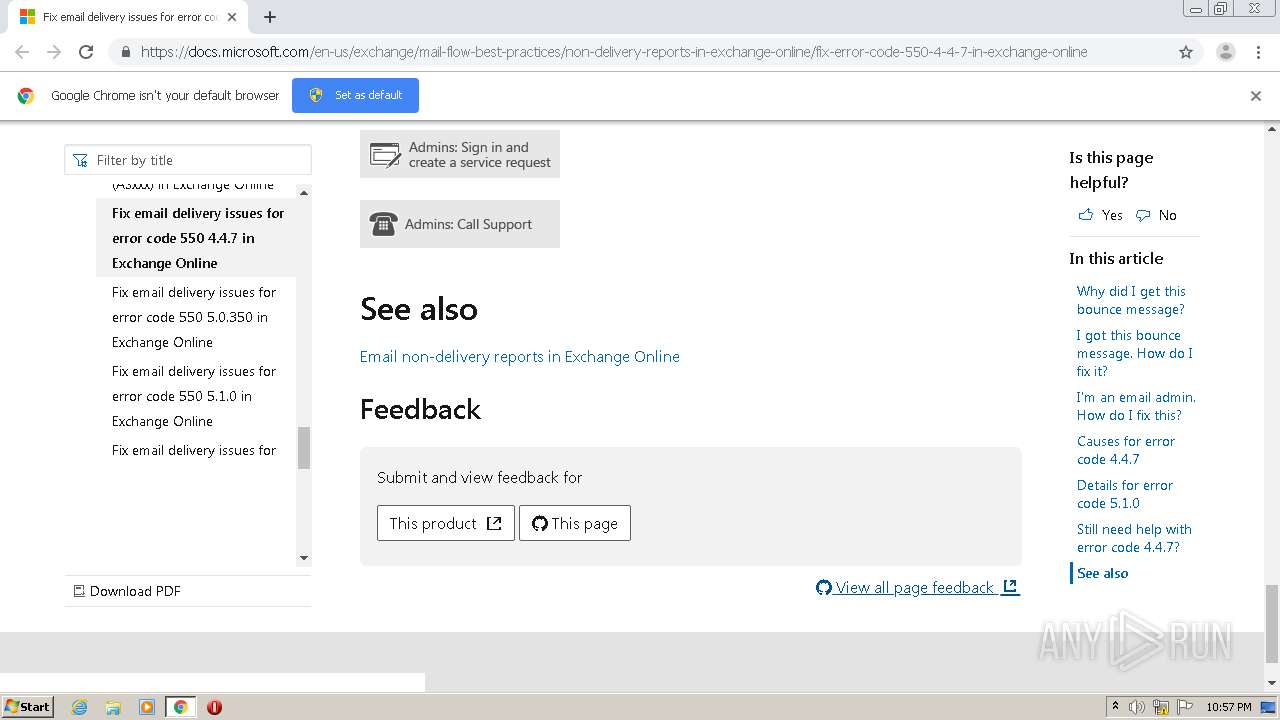Click Download PDF
This screenshot has height=720, width=1280.
pyautogui.click(x=127, y=591)
